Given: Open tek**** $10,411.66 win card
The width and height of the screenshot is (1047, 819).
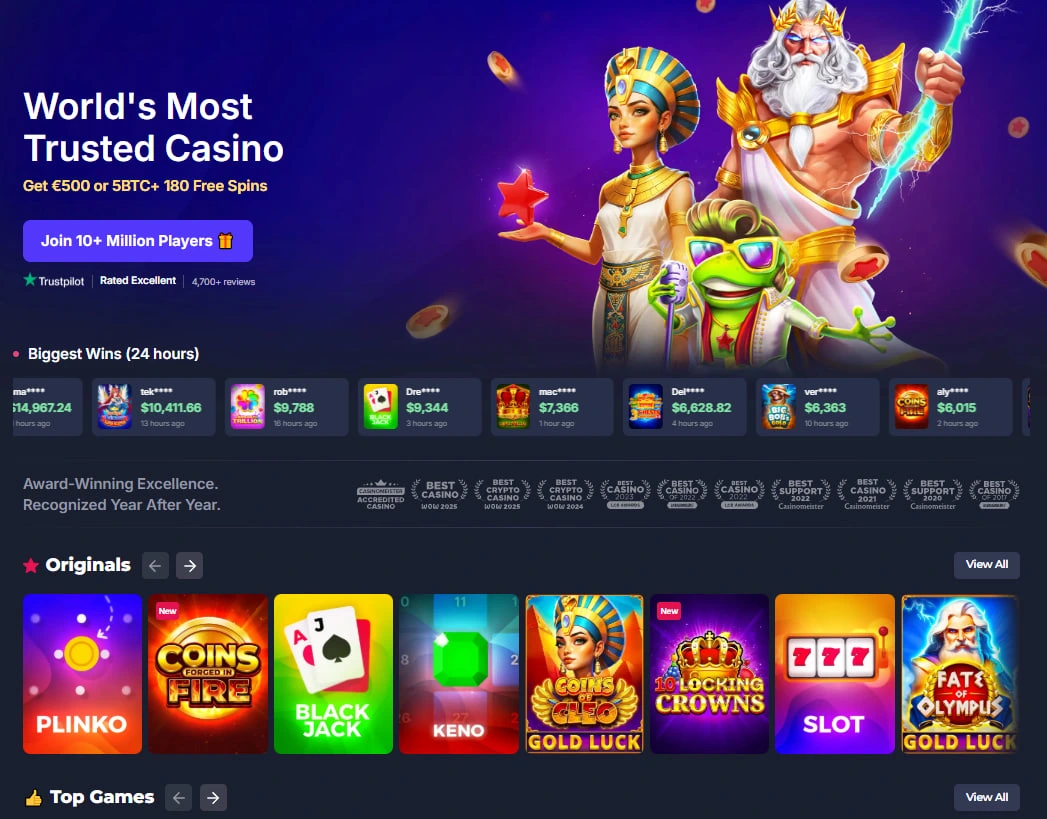Looking at the screenshot, I should tap(154, 407).
